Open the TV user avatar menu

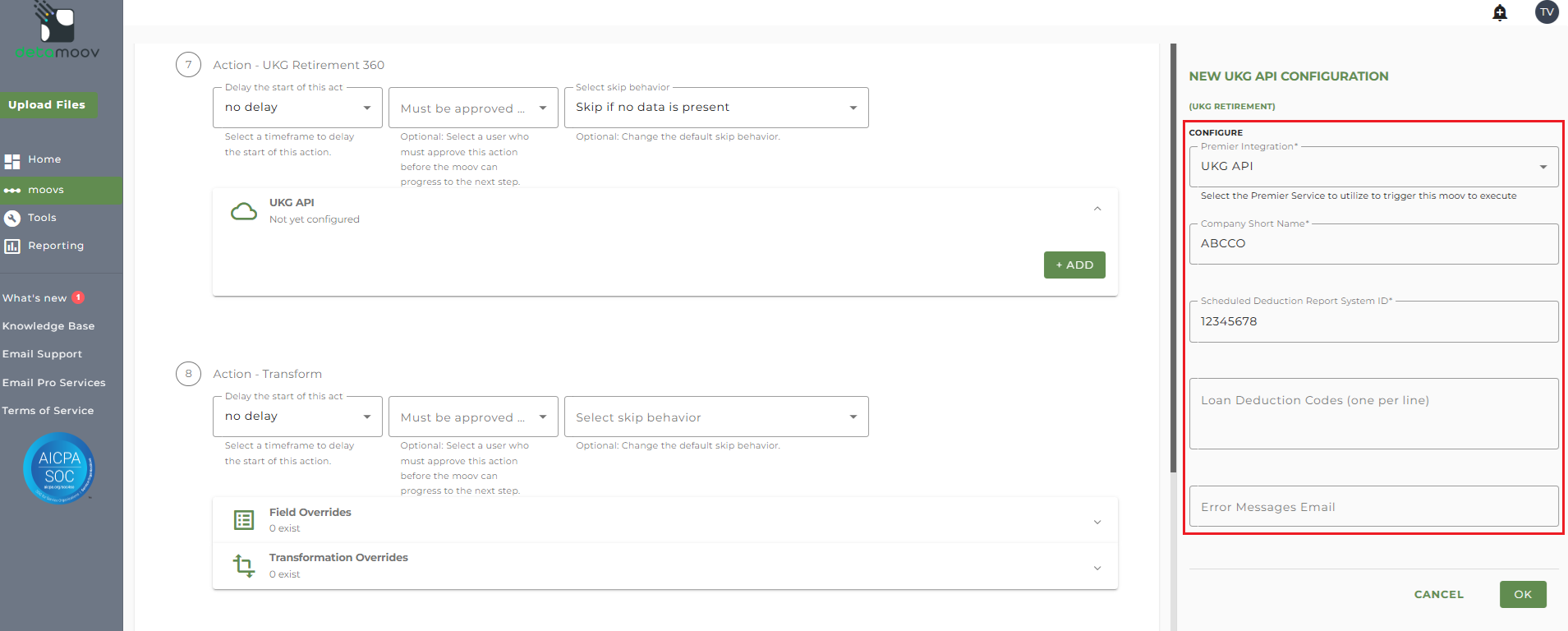(x=1547, y=12)
